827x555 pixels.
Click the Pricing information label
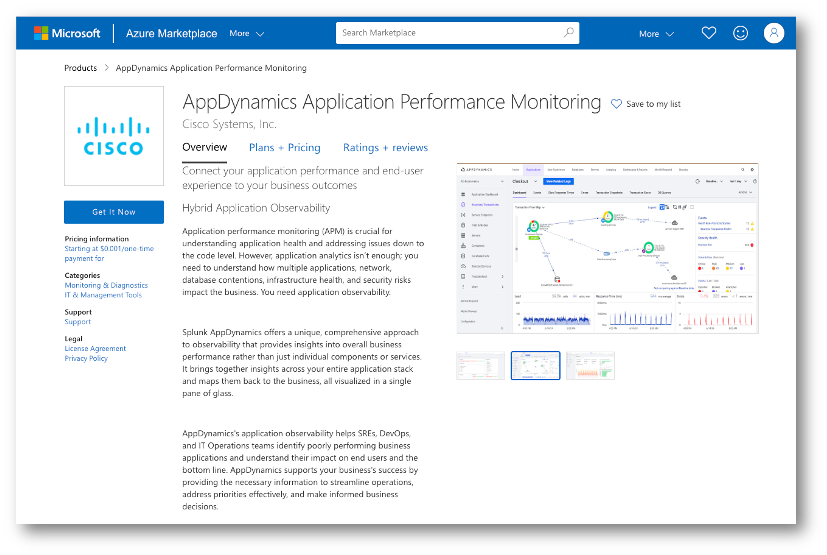click(97, 239)
